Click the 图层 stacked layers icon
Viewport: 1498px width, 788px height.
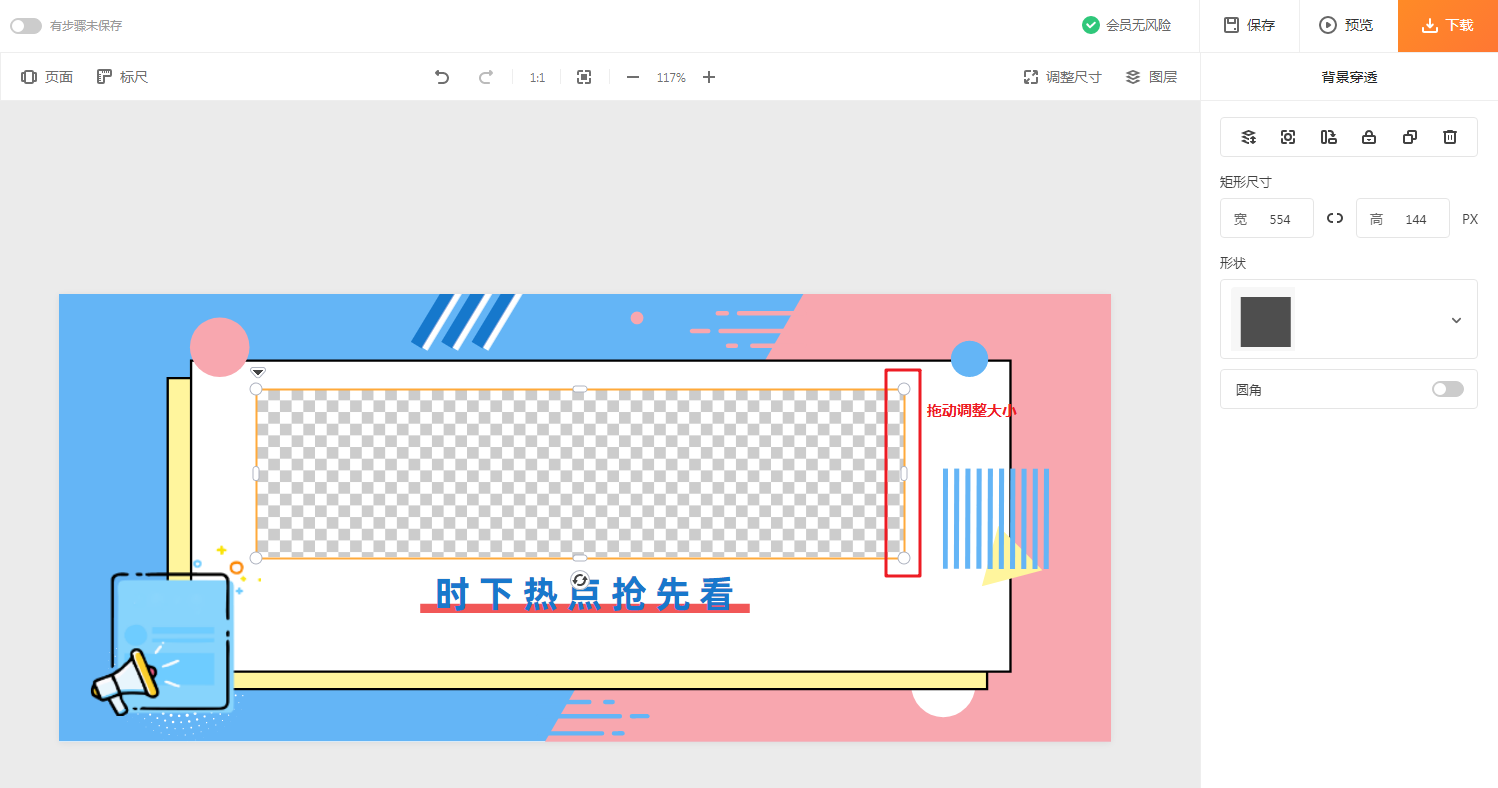pos(1133,77)
